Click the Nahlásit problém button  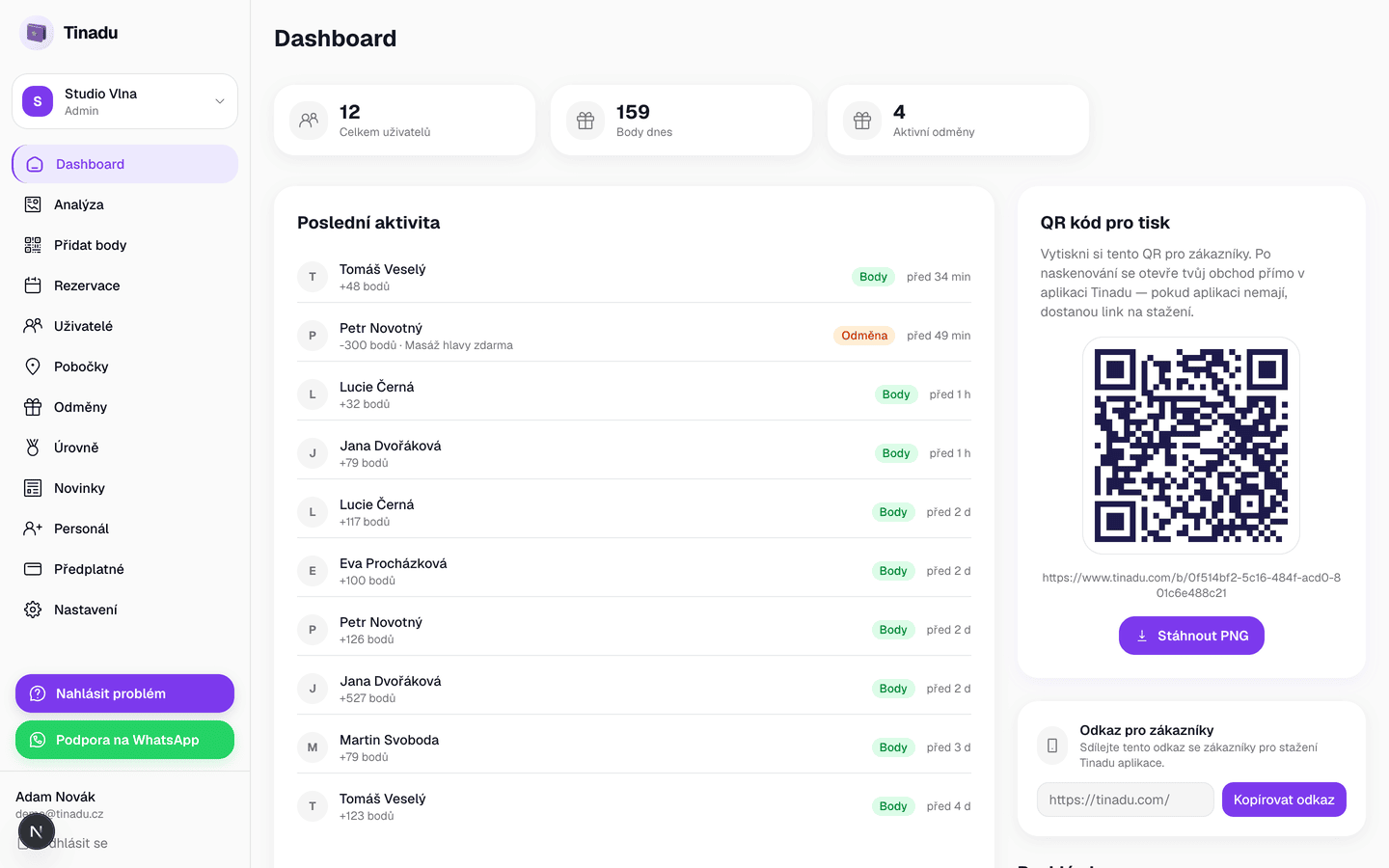coord(124,693)
